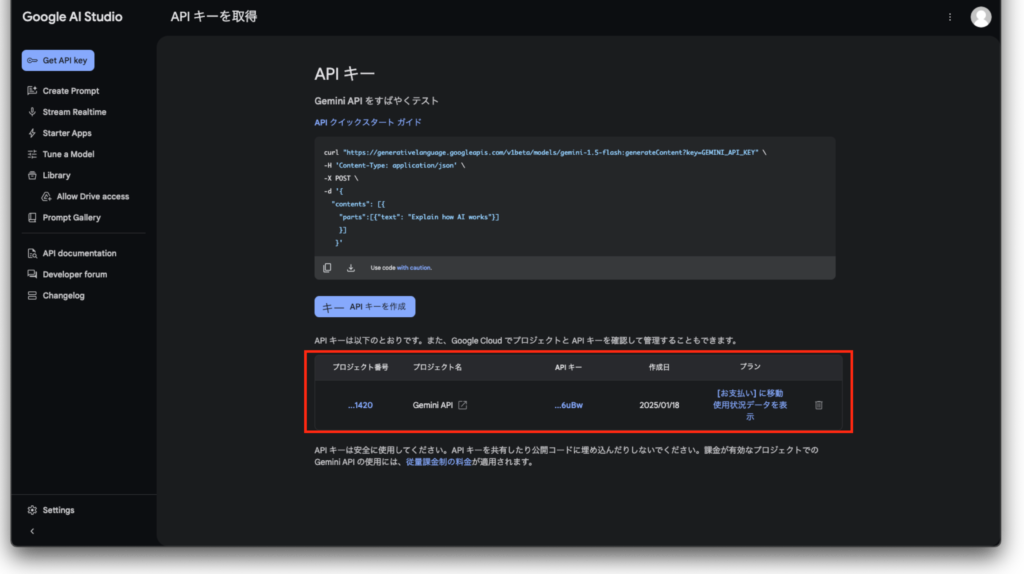1024x574 pixels.
Task: Click the API キー column header
Action: (x=568, y=368)
